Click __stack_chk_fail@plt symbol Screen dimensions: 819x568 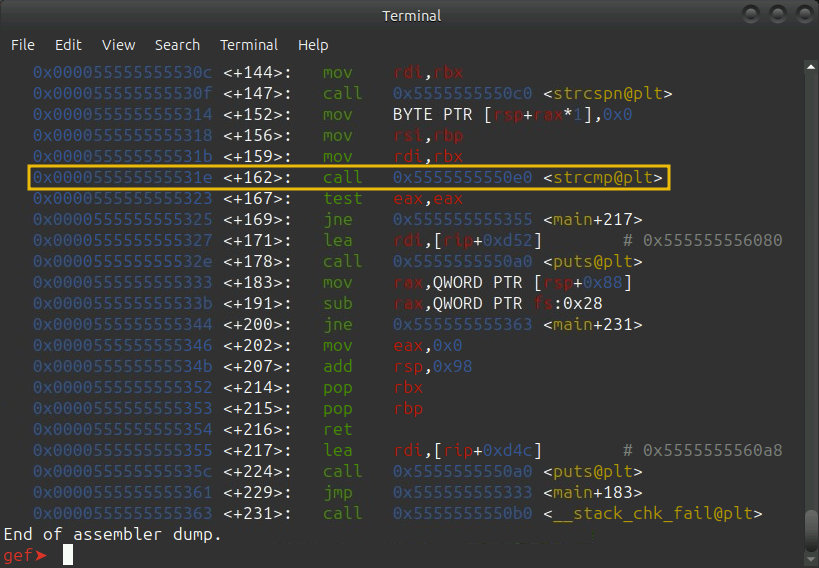[x=653, y=514]
